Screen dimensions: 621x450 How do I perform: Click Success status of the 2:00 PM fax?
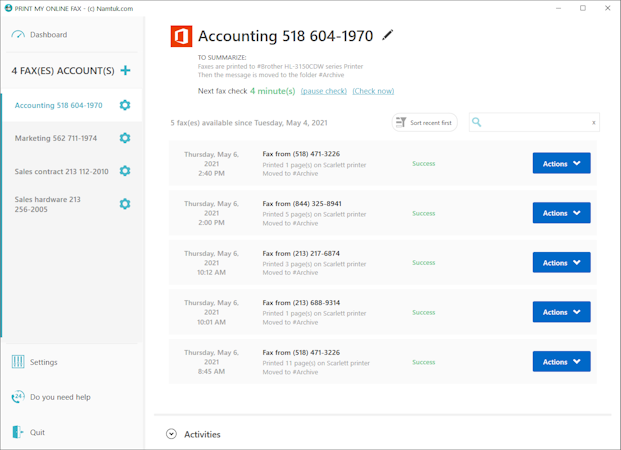423,213
